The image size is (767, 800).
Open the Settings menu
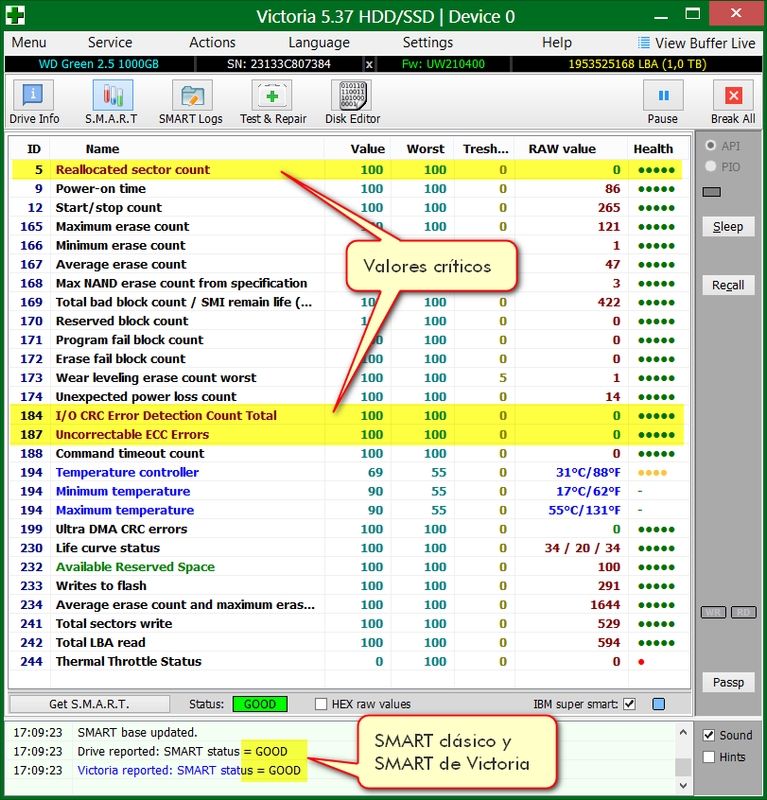tap(428, 42)
